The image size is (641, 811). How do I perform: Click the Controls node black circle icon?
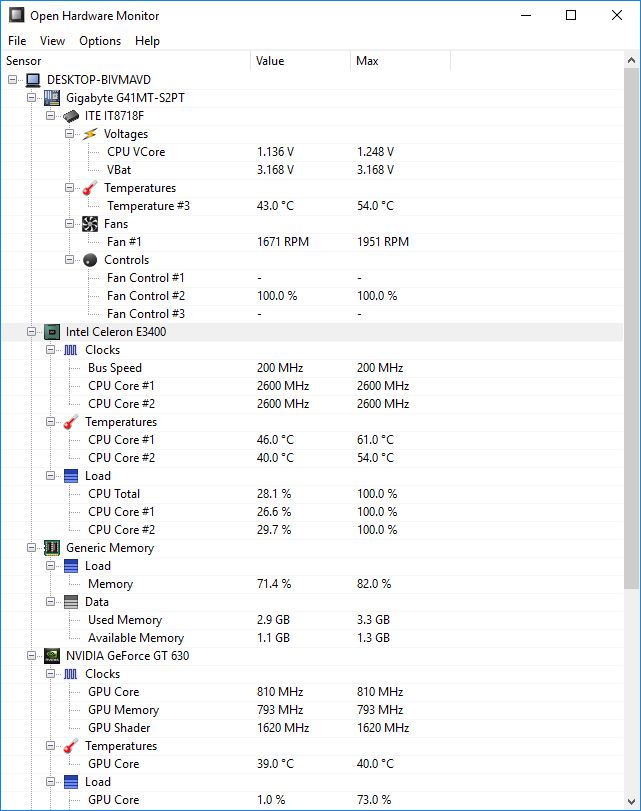click(90, 260)
